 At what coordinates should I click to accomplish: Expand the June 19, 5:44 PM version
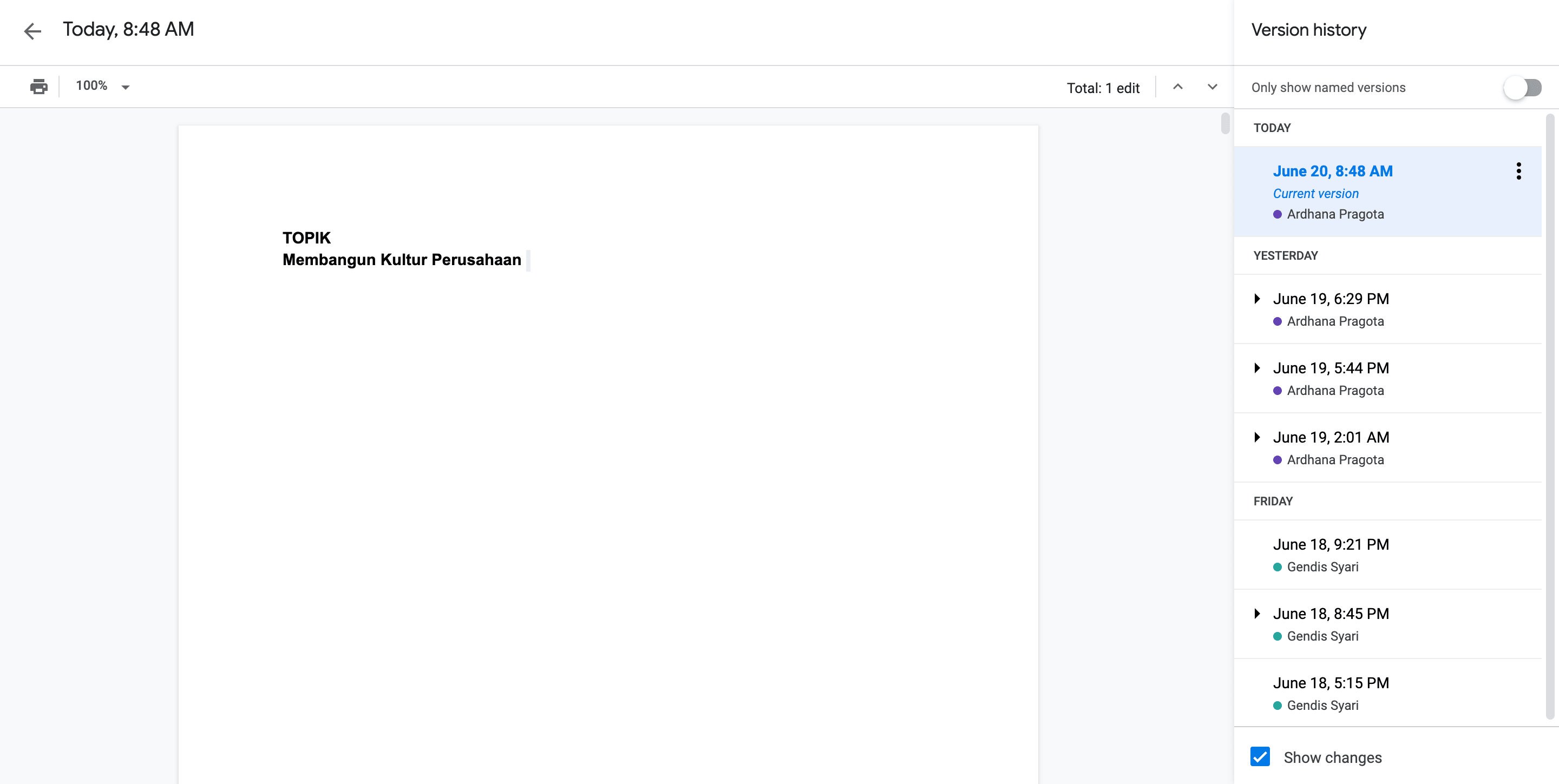[1257, 368]
